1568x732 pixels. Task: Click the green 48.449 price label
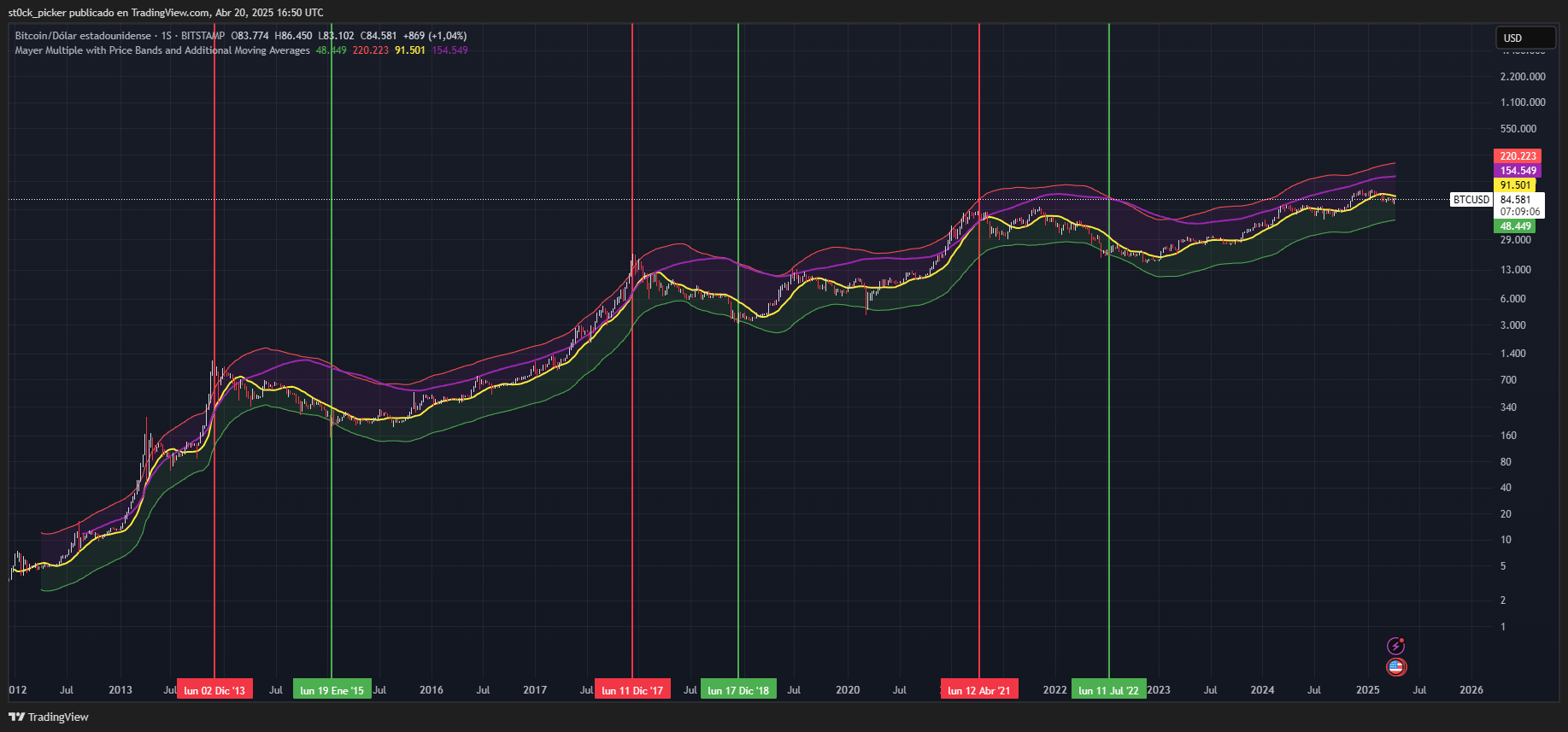1515,226
